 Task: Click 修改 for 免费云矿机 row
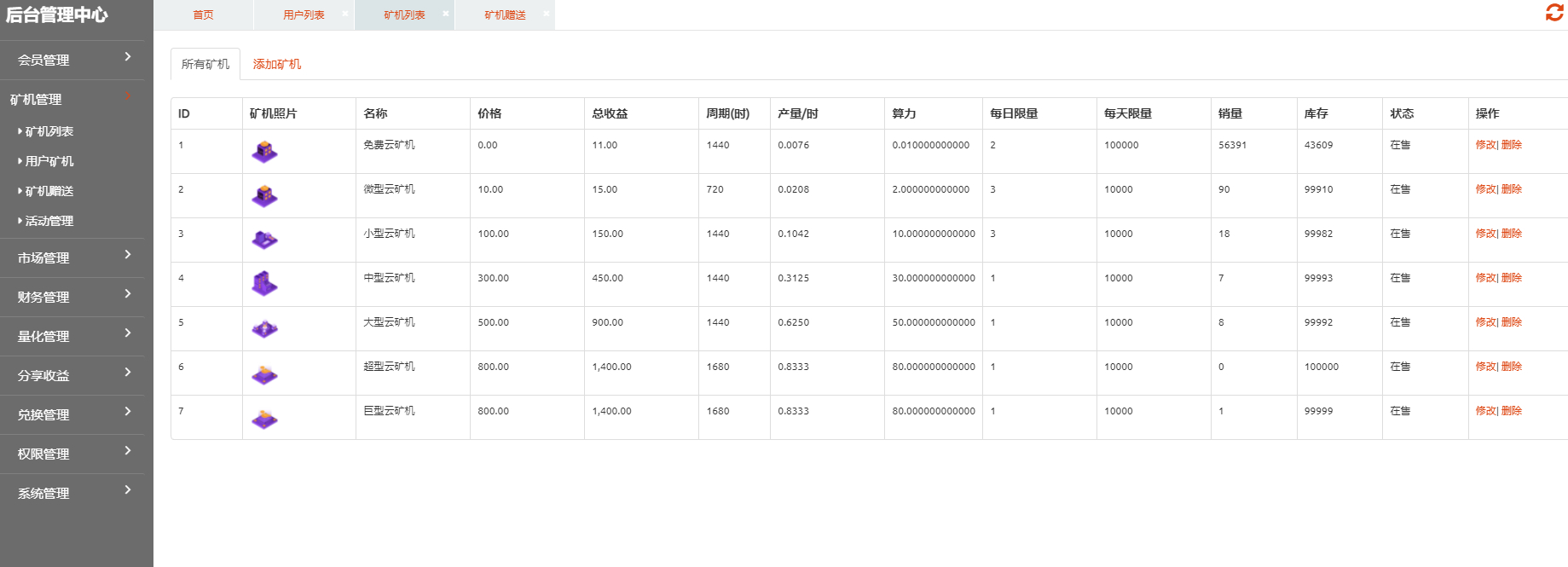click(1485, 145)
